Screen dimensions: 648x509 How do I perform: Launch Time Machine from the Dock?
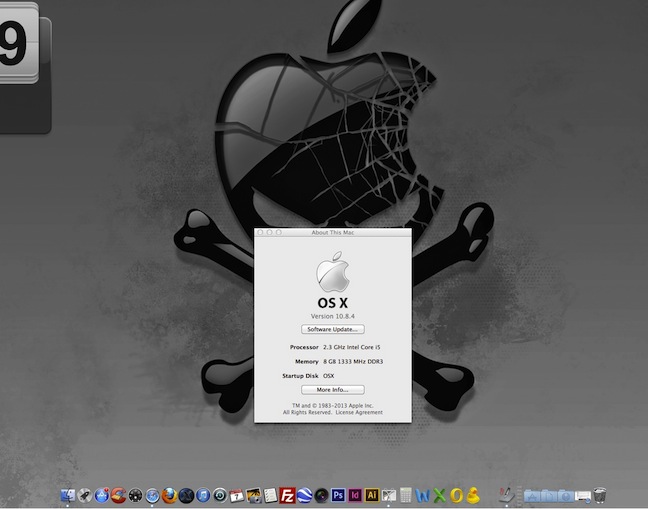(x=220, y=495)
